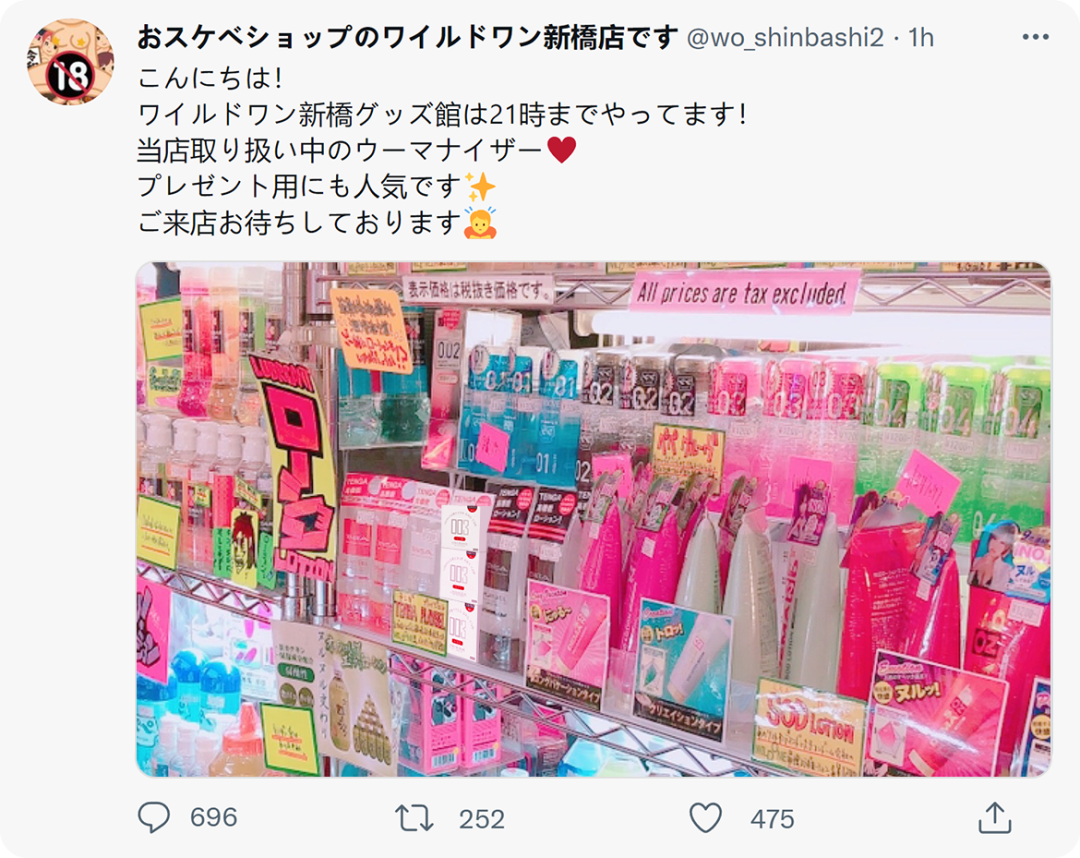Click the line mentioning 21時まで hours
1080x858 pixels.
pos(442,114)
